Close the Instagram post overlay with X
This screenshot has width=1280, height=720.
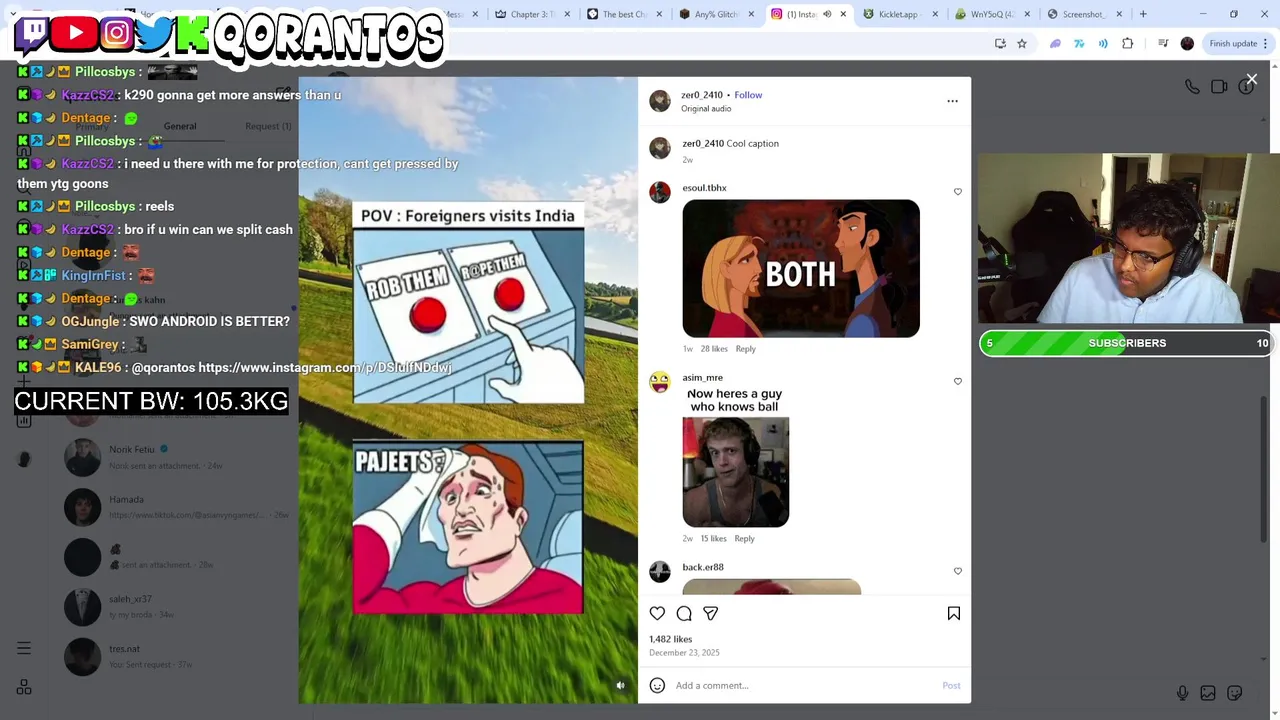[1251, 79]
